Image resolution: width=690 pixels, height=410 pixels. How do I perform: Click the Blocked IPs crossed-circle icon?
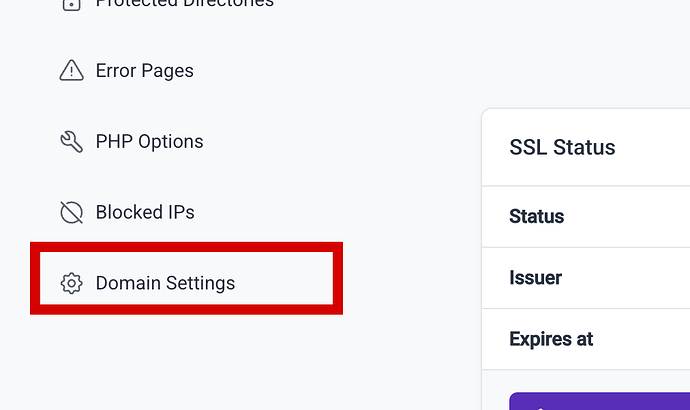tap(71, 212)
